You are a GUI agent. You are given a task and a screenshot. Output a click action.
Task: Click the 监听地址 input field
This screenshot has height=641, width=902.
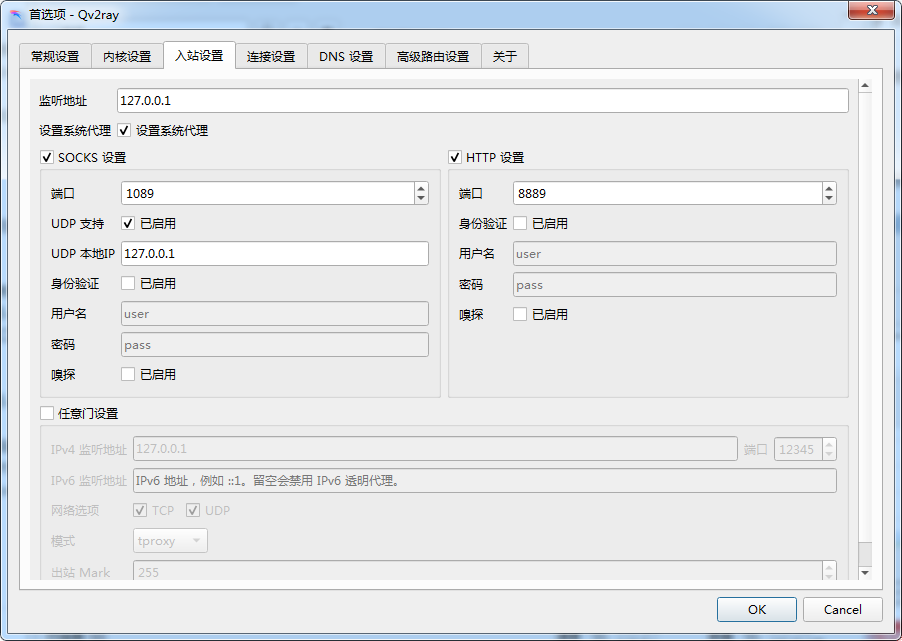pos(483,101)
